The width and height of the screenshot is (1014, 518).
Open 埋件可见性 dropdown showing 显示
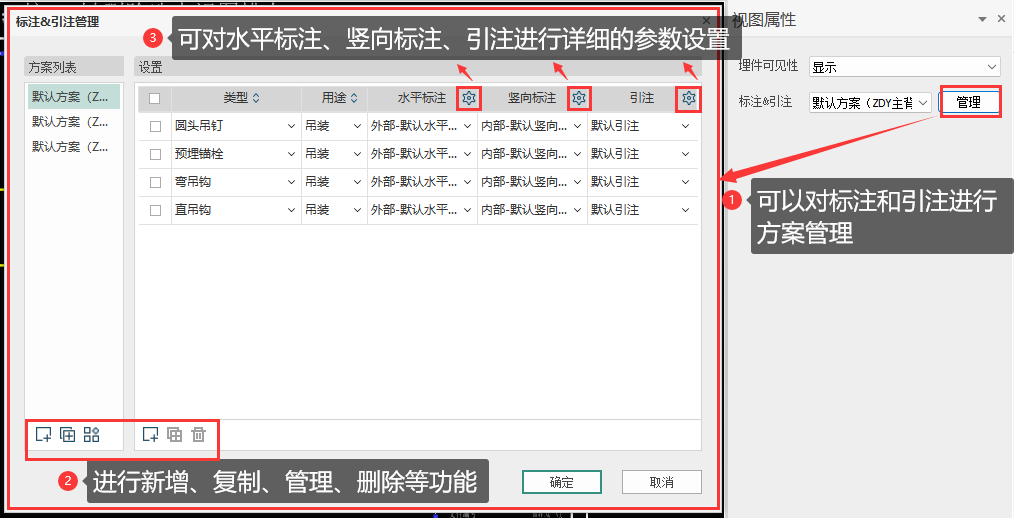pyautogui.click(x=904, y=67)
